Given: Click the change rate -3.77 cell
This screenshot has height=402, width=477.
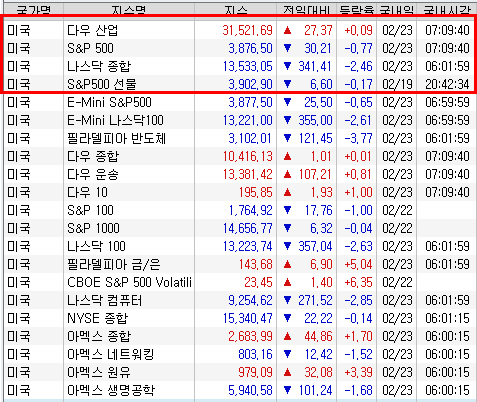Looking at the screenshot, I should click(359, 138).
